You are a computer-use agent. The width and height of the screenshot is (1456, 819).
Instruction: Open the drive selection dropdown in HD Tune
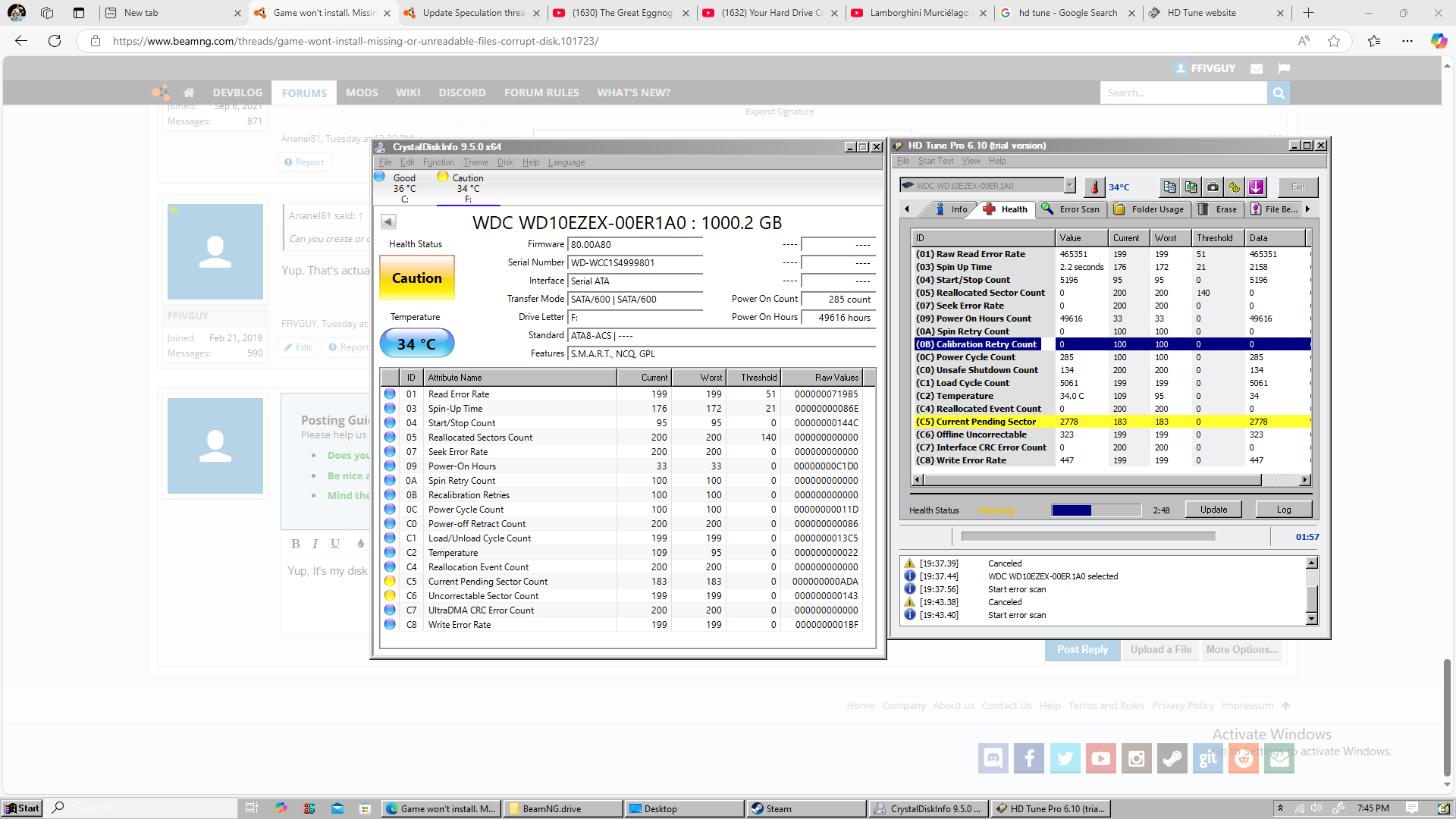[x=1069, y=186]
